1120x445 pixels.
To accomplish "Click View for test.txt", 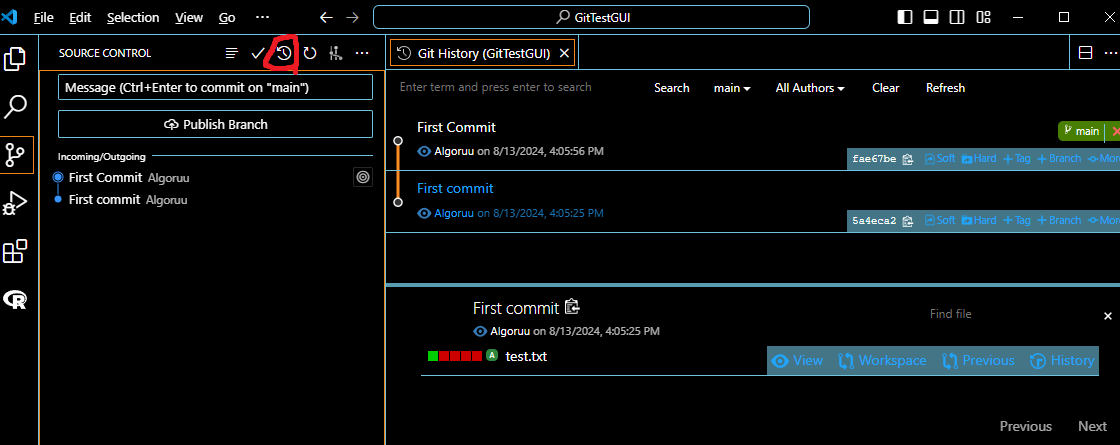I will tap(798, 361).
